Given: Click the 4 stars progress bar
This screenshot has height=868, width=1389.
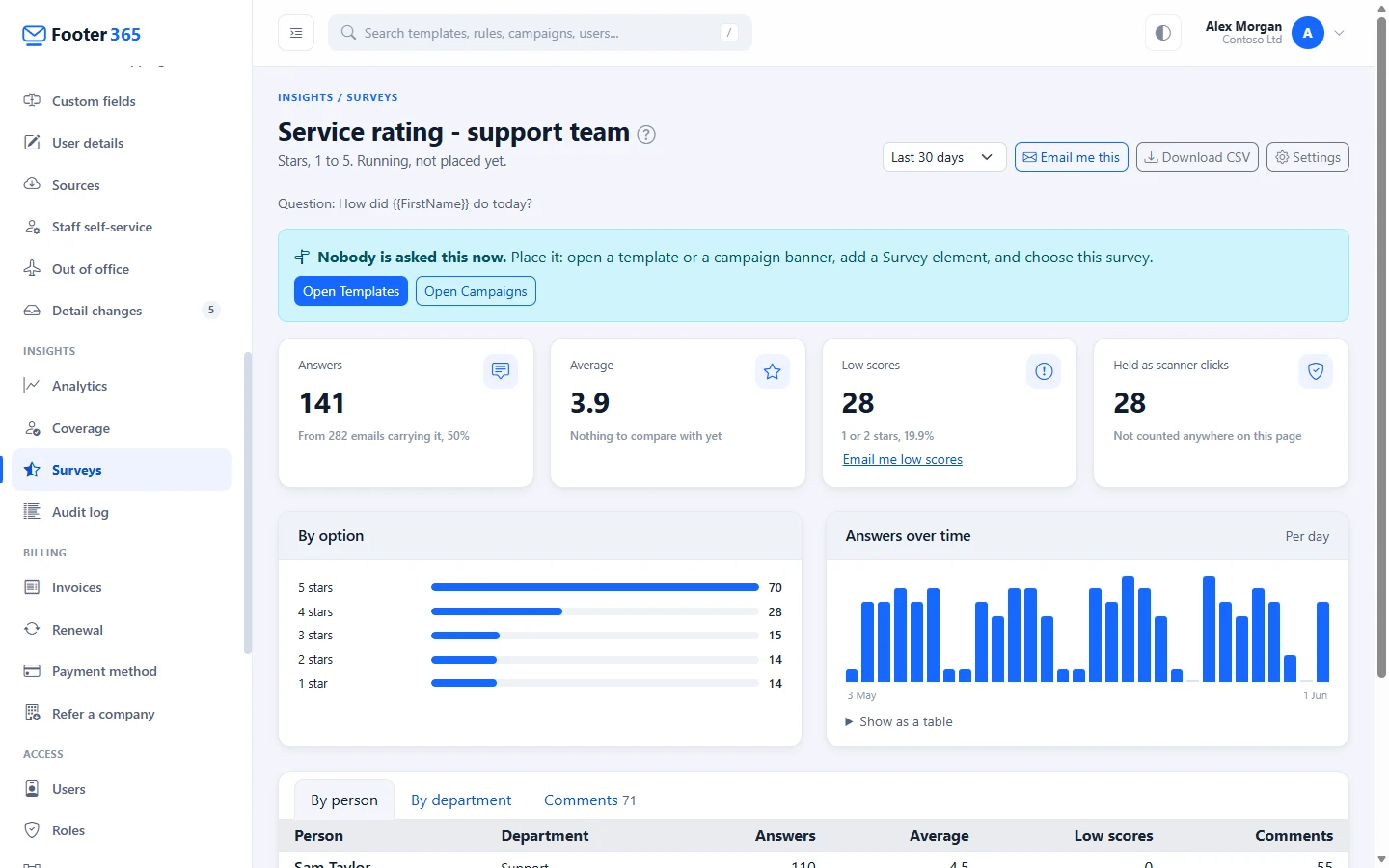Looking at the screenshot, I should 595,611.
